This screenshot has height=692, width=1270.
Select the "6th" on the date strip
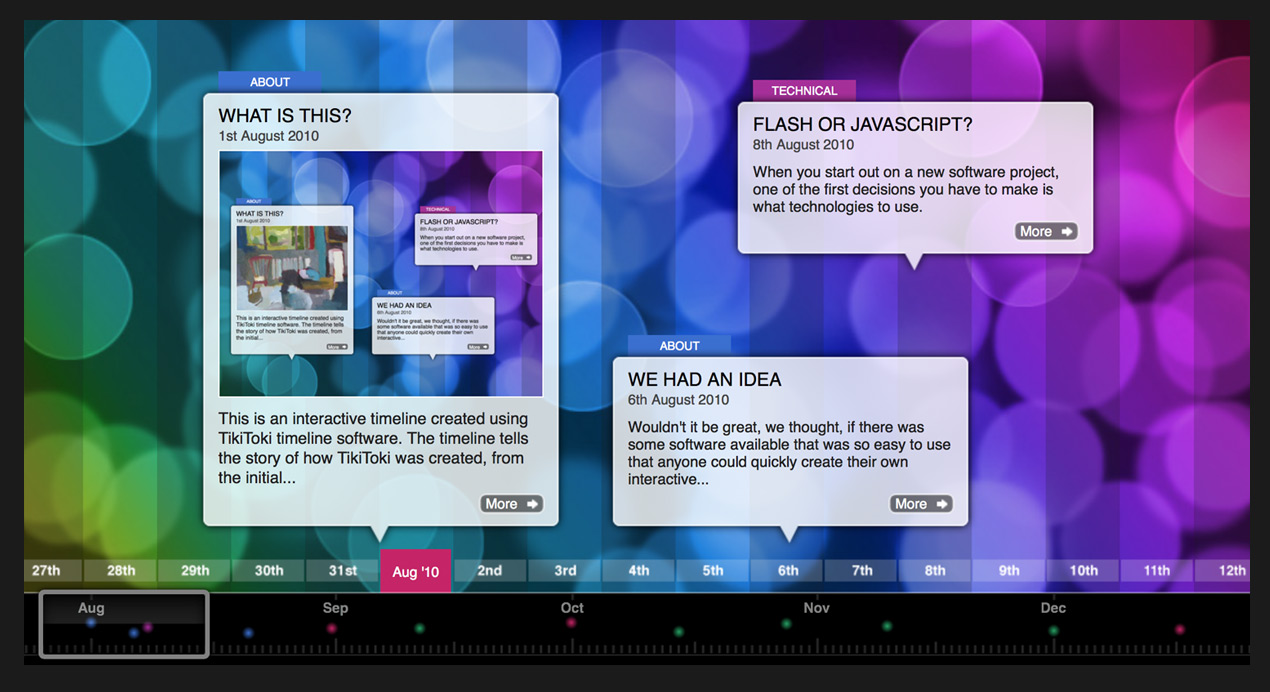[786, 569]
